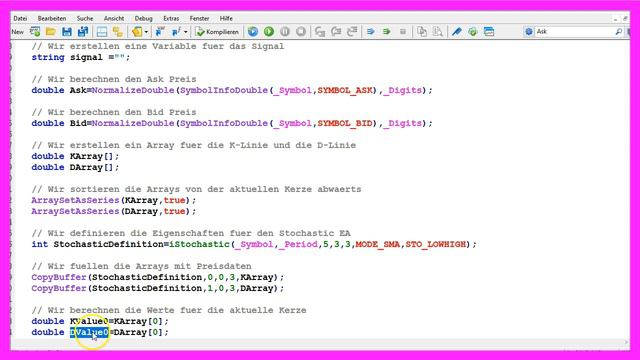Click the 'string signal' declaration line
This screenshot has width=640, height=360.
[x=81, y=57]
